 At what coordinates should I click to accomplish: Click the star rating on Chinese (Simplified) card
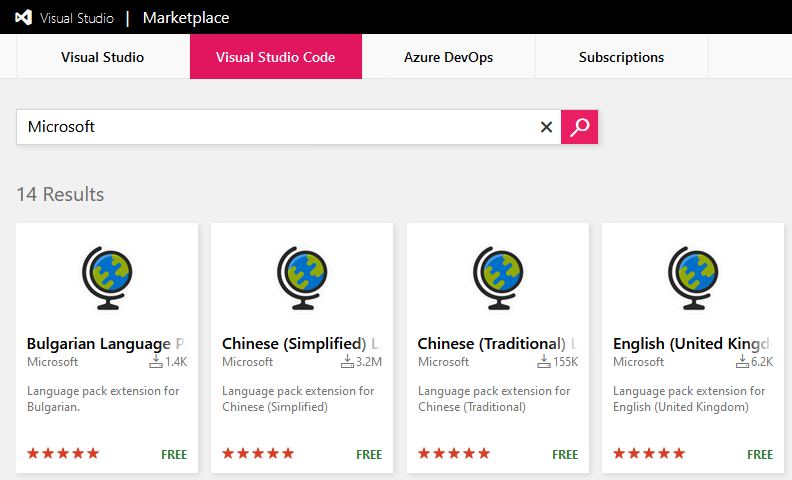258,453
